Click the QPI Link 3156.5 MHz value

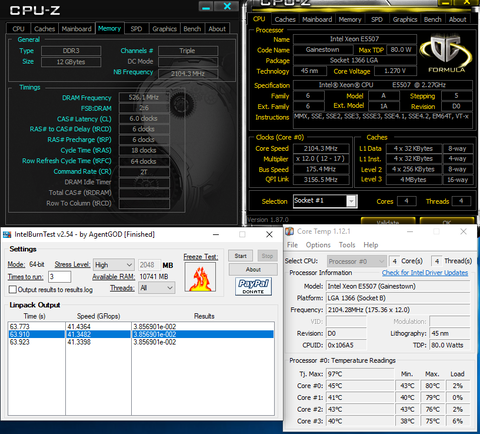321,180
